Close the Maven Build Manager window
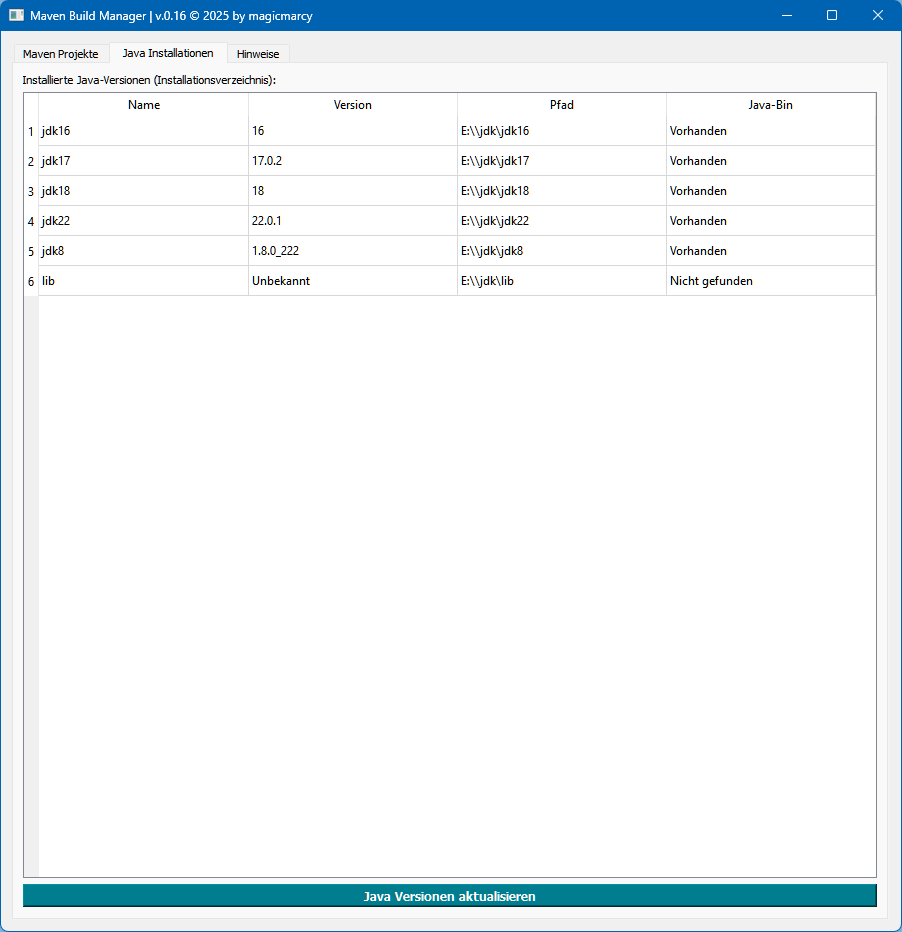Image resolution: width=902 pixels, height=932 pixels. coord(878,15)
